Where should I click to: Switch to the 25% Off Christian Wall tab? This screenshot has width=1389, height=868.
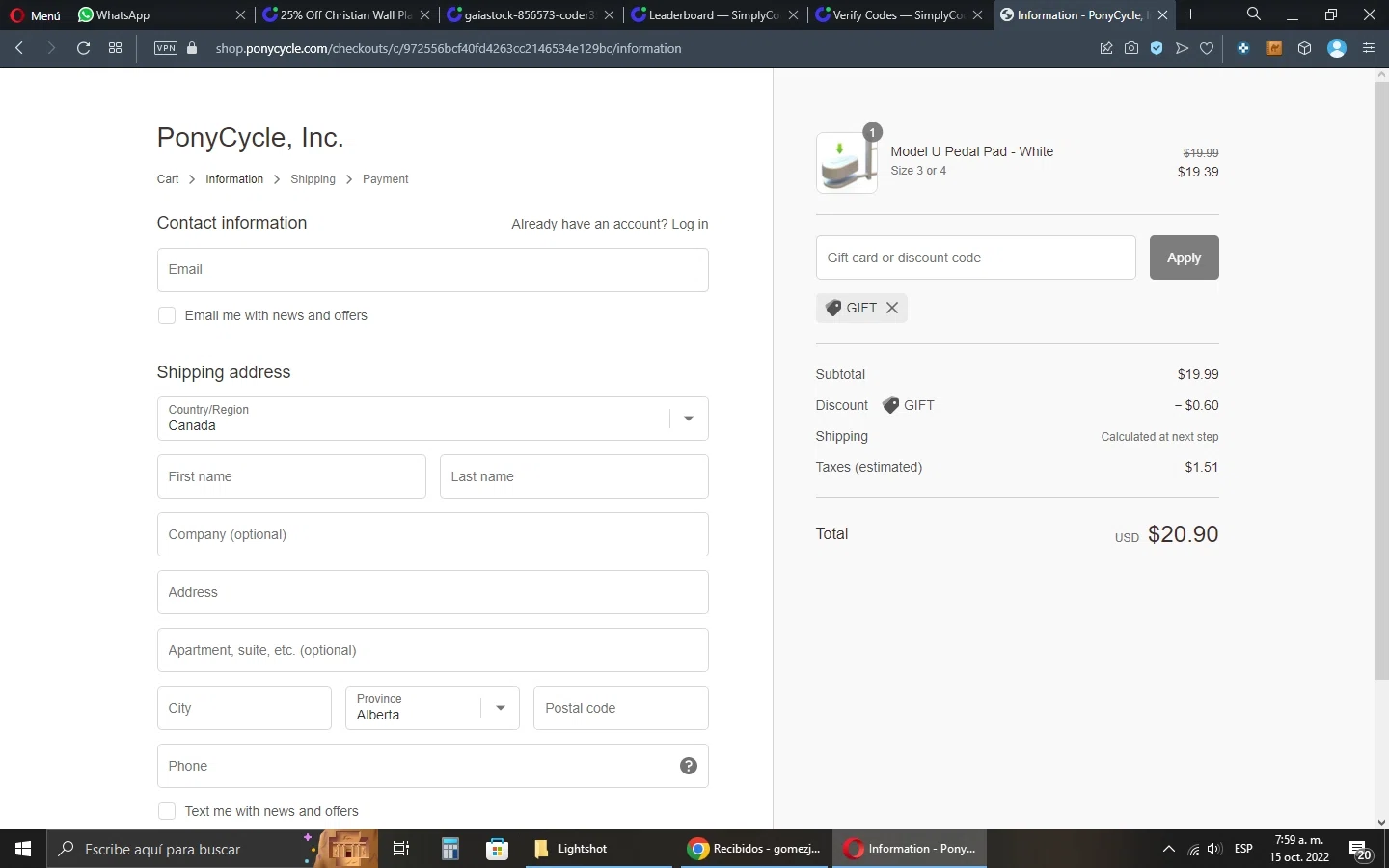343,14
